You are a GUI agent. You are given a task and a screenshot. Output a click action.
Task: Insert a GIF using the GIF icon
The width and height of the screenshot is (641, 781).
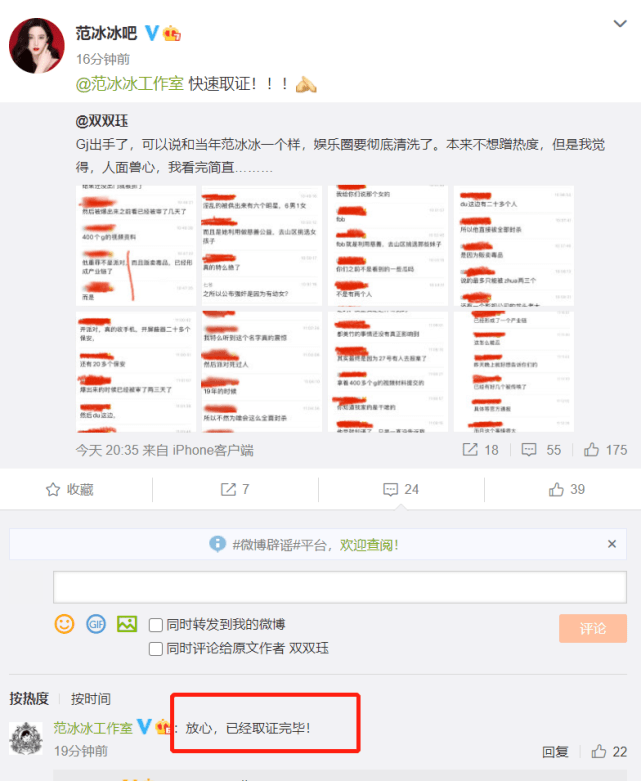(96, 624)
